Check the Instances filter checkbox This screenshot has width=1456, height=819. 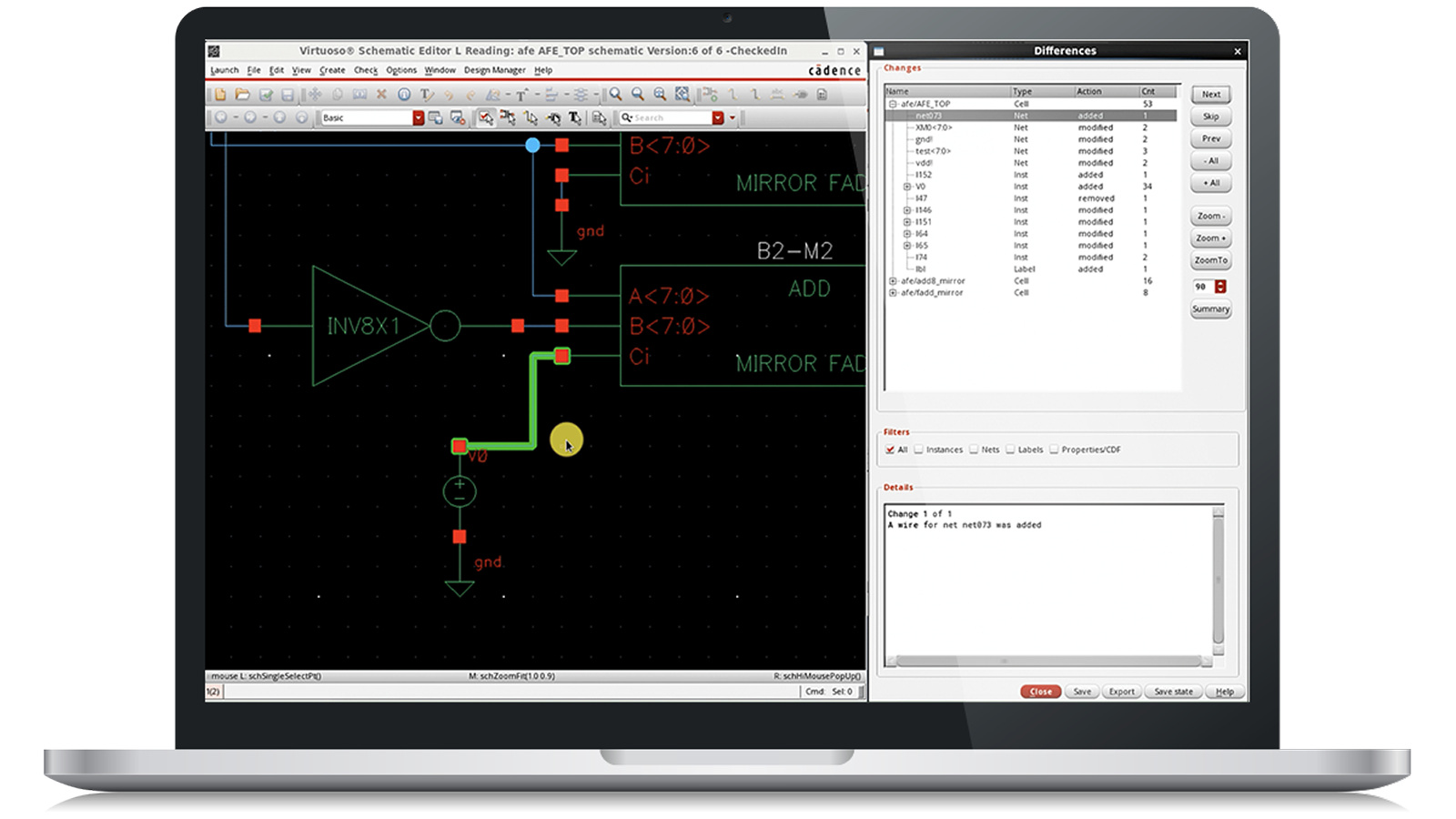click(919, 450)
